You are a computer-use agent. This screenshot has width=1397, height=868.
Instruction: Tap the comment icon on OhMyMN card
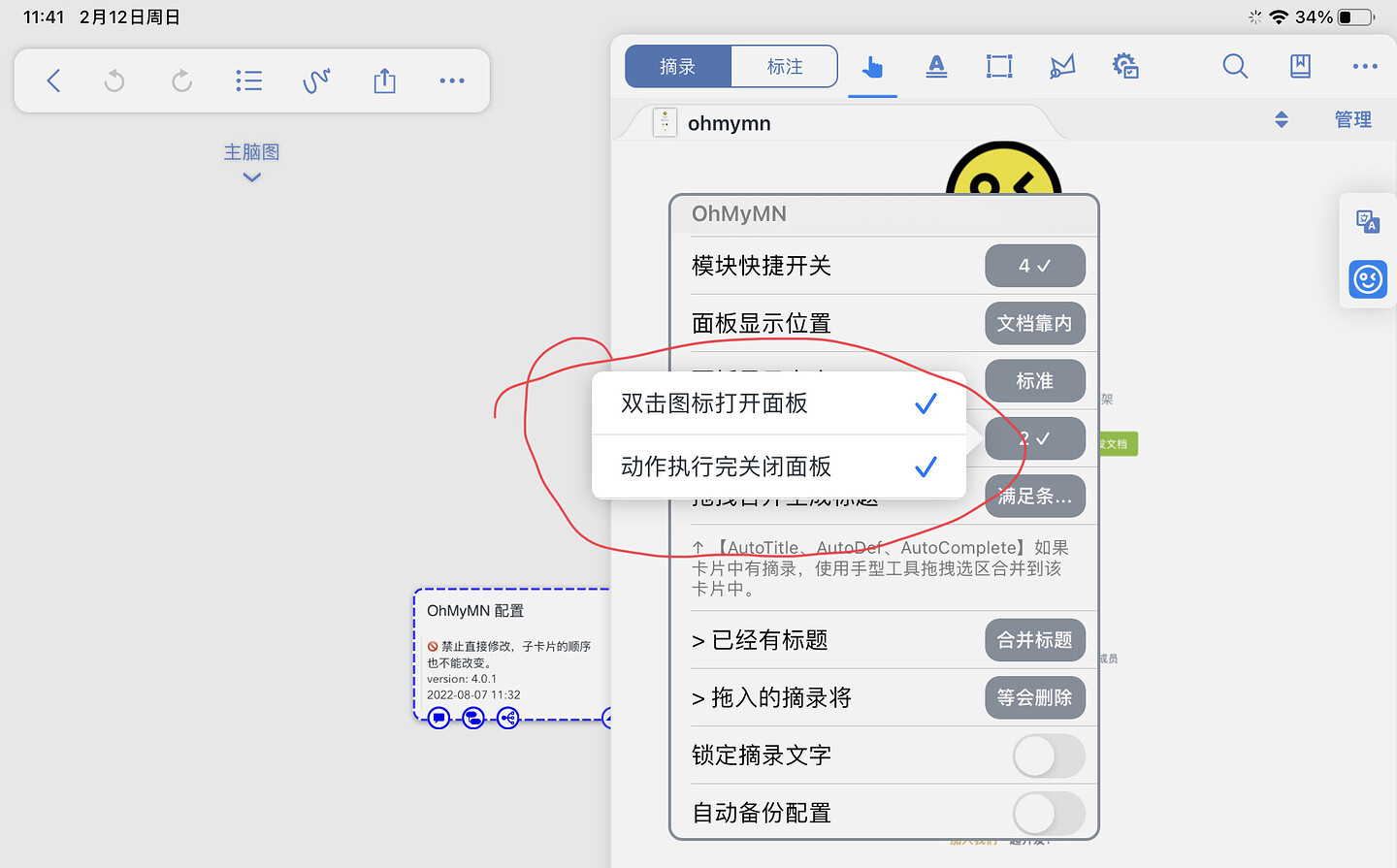click(439, 718)
